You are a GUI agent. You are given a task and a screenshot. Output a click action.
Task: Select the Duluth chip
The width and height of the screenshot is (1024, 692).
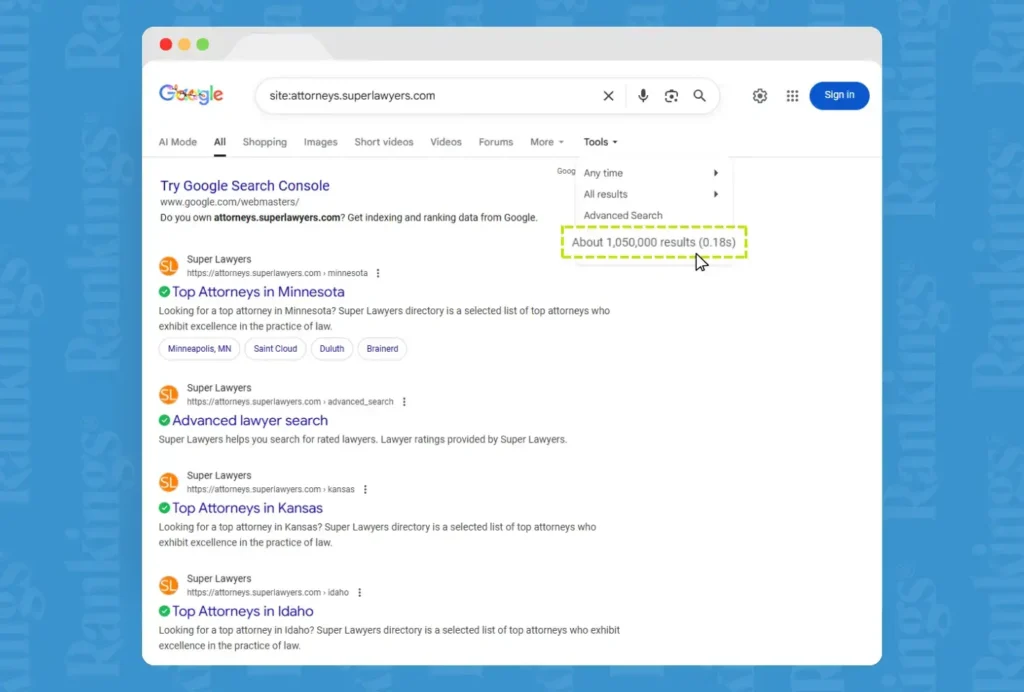[332, 349]
